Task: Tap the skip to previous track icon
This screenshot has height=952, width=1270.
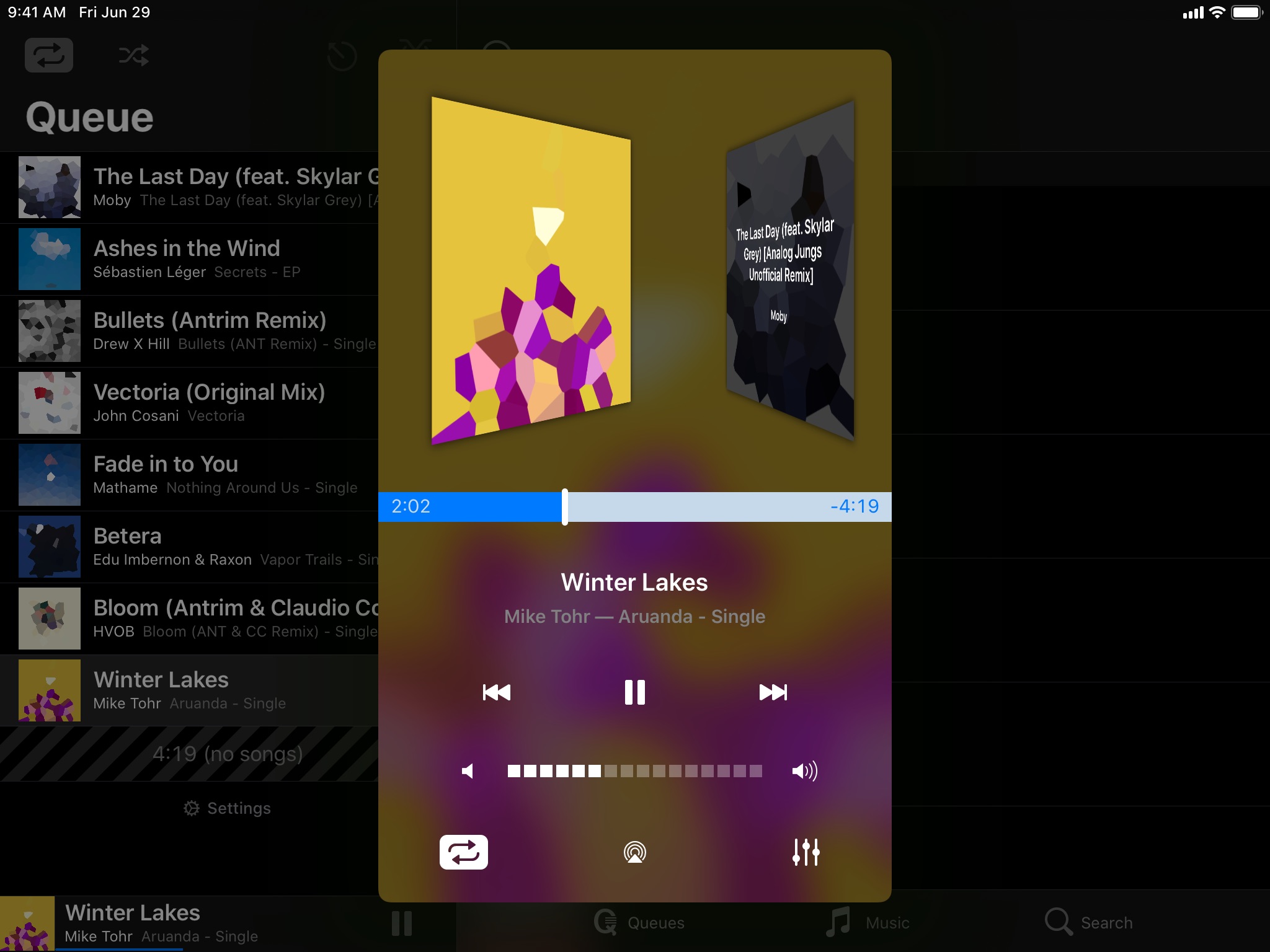Action: point(496,691)
